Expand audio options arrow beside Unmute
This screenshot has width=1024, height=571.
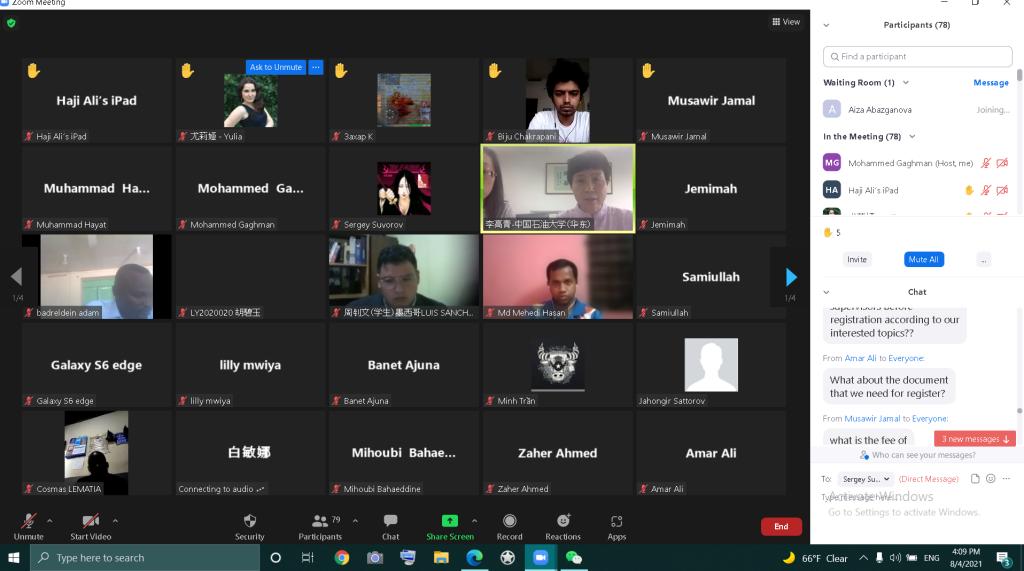point(50,520)
